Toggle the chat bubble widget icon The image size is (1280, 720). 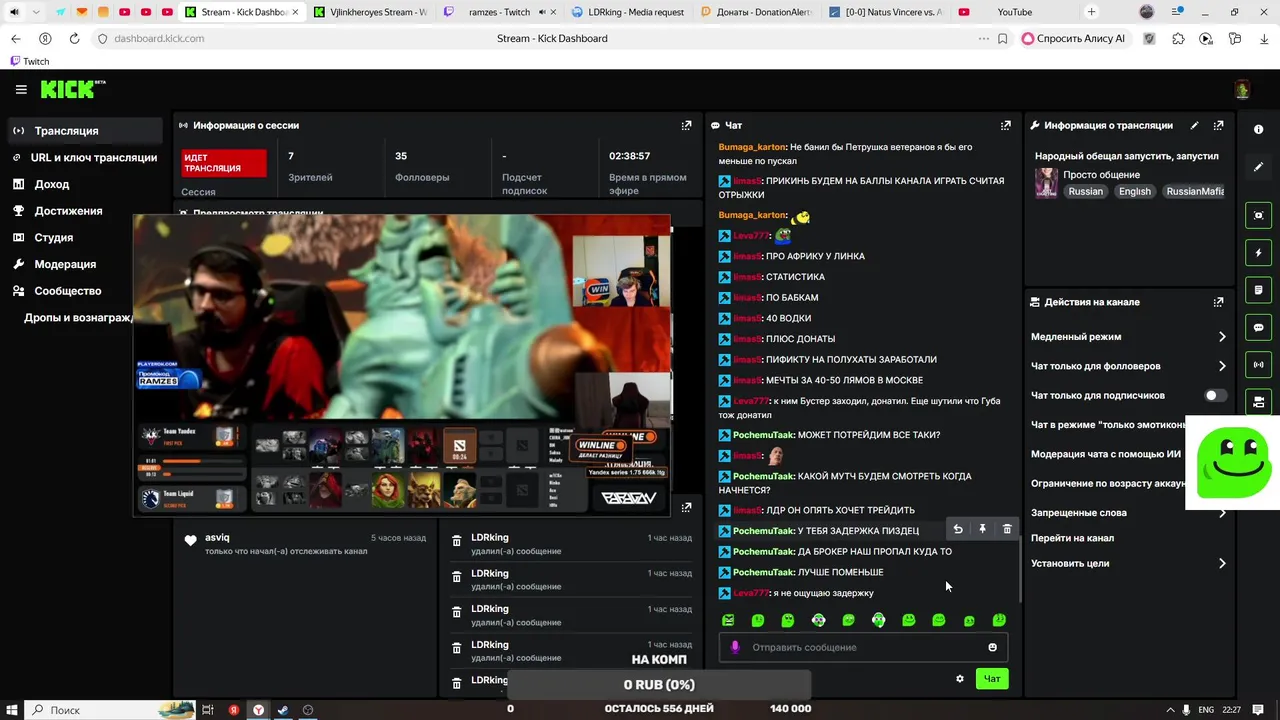click(1258, 327)
